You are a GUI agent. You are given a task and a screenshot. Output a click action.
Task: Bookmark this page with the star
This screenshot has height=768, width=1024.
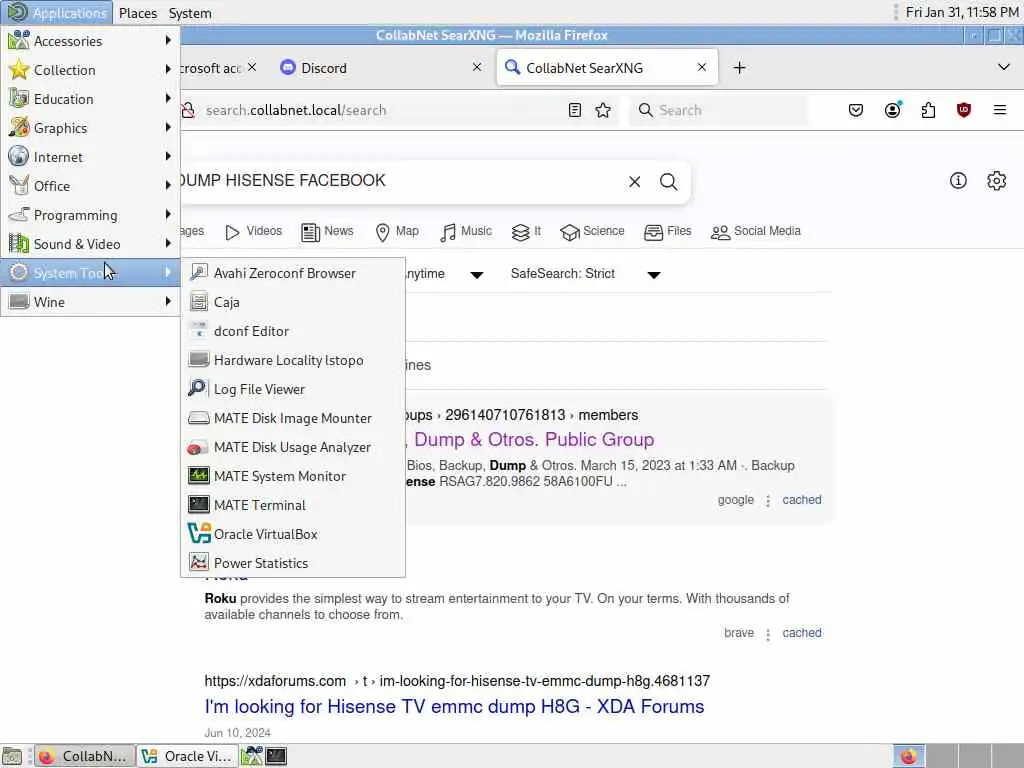603,110
